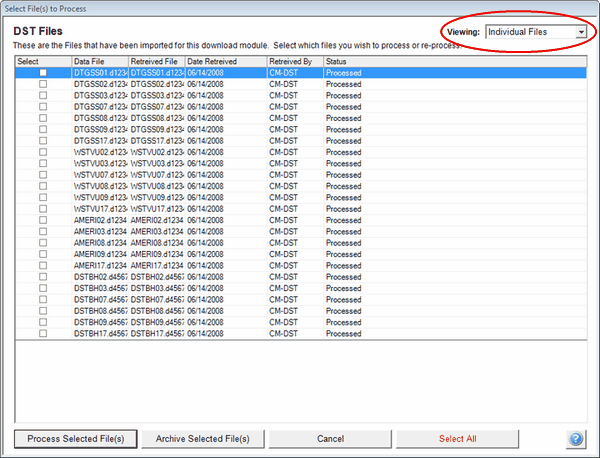Click Retreived File cell AMERI17.d1234
The height and width of the screenshot is (458, 600).
[157, 266]
